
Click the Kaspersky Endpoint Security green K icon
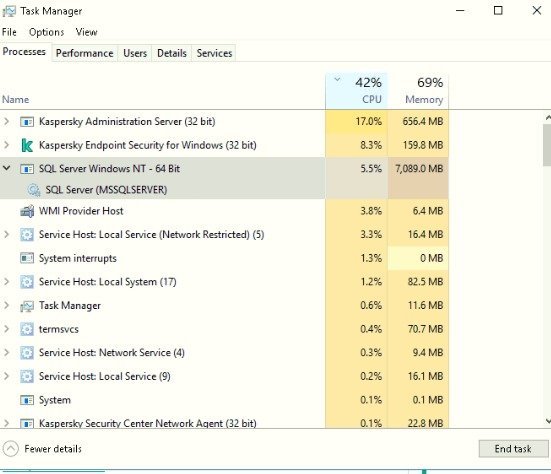point(27,145)
